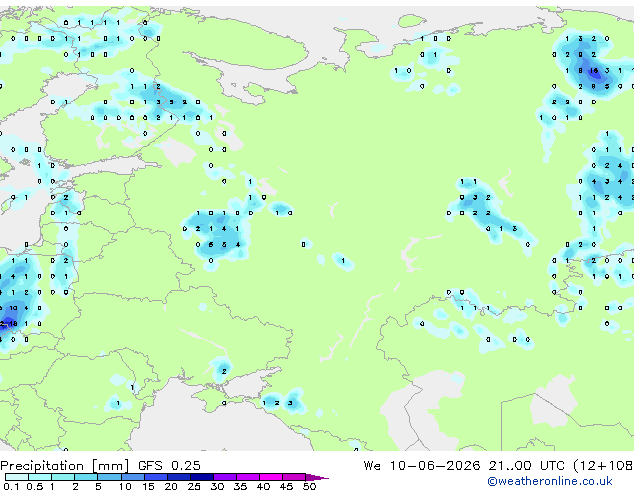
Task: Click the legend label "45"
Action: [x=286, y=486]
